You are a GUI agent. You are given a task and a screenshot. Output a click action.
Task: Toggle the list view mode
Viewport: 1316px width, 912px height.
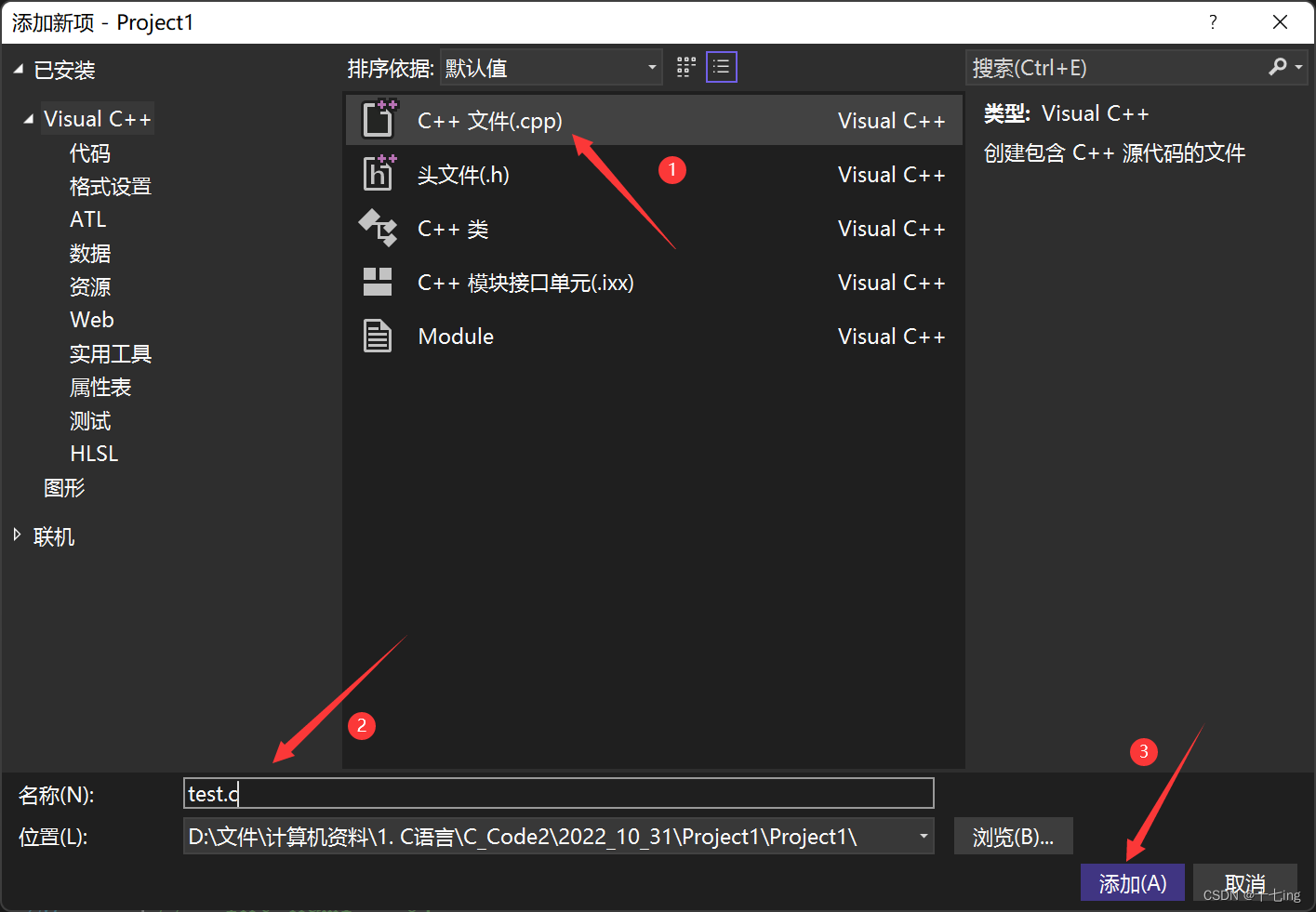point(722,67)
